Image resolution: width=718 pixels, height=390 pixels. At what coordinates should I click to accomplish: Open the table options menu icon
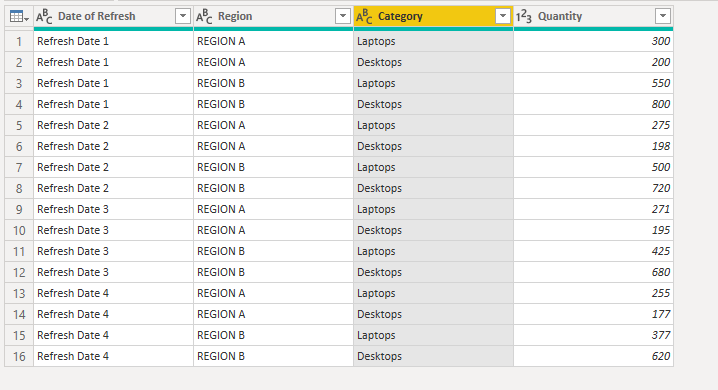click(x=19, y=17)
